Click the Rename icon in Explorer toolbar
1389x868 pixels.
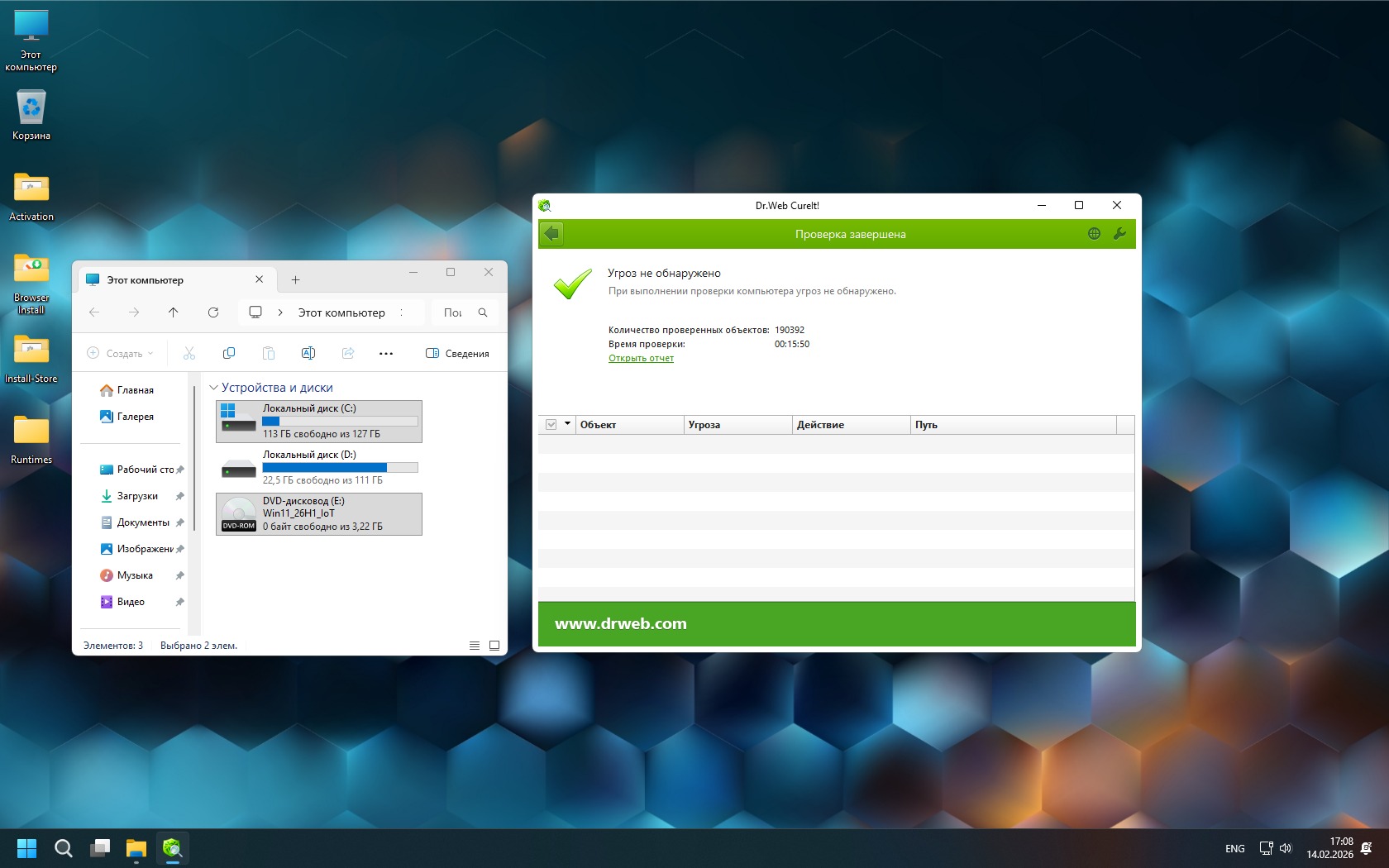click(x=308, y=354)
